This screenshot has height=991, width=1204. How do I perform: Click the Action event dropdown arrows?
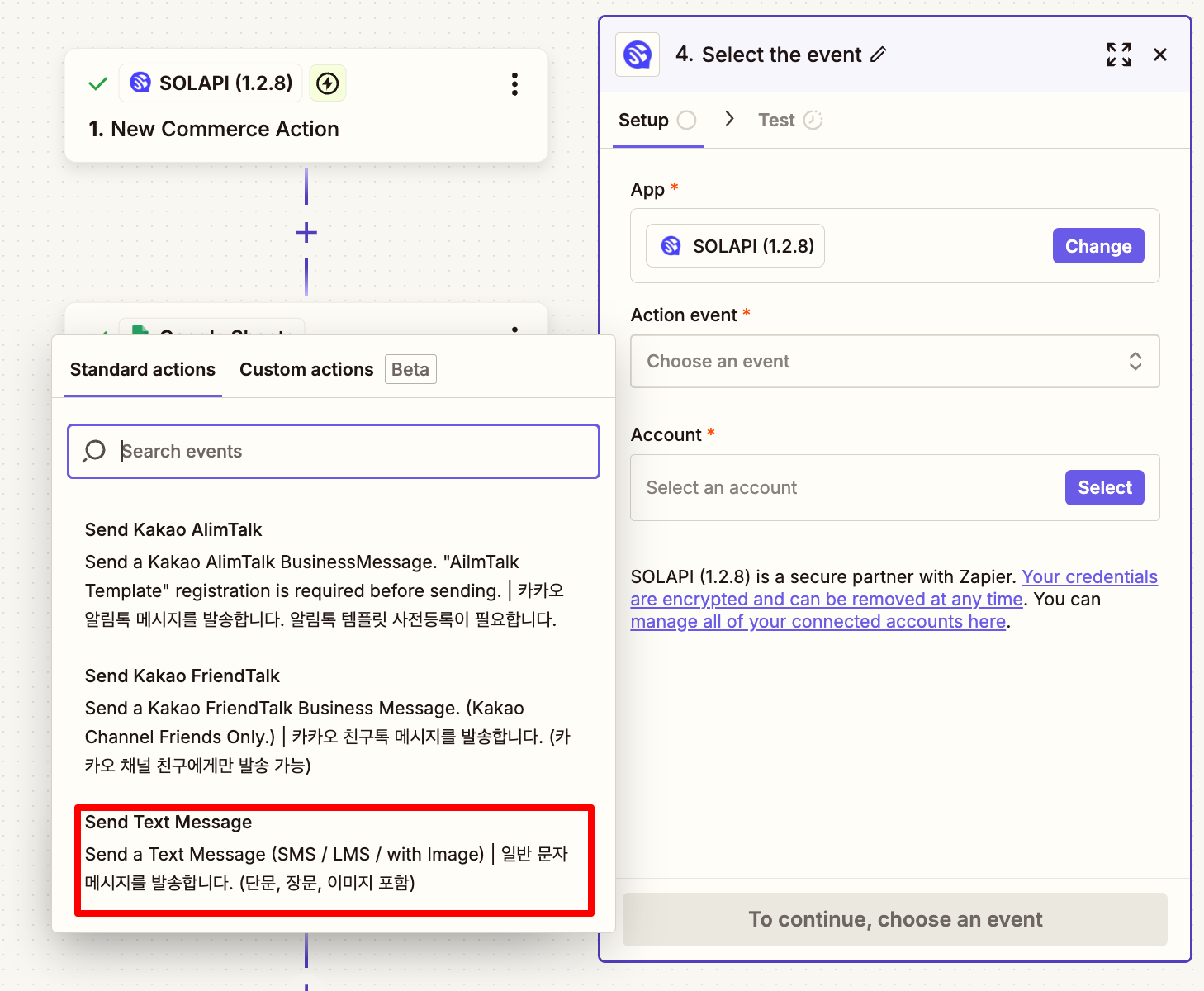tap(1135, 361)
